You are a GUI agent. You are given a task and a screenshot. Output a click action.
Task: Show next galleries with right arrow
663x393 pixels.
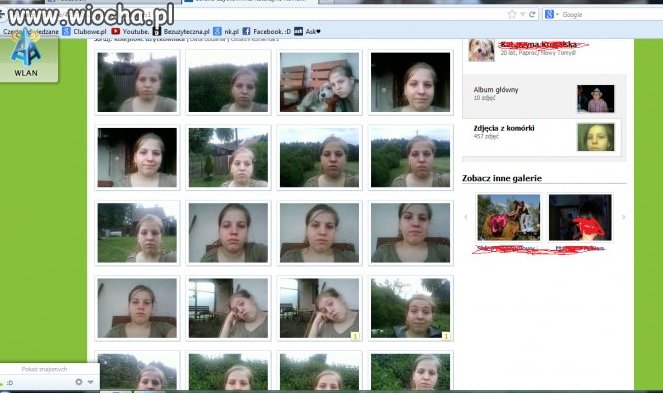tap(623, 217)
